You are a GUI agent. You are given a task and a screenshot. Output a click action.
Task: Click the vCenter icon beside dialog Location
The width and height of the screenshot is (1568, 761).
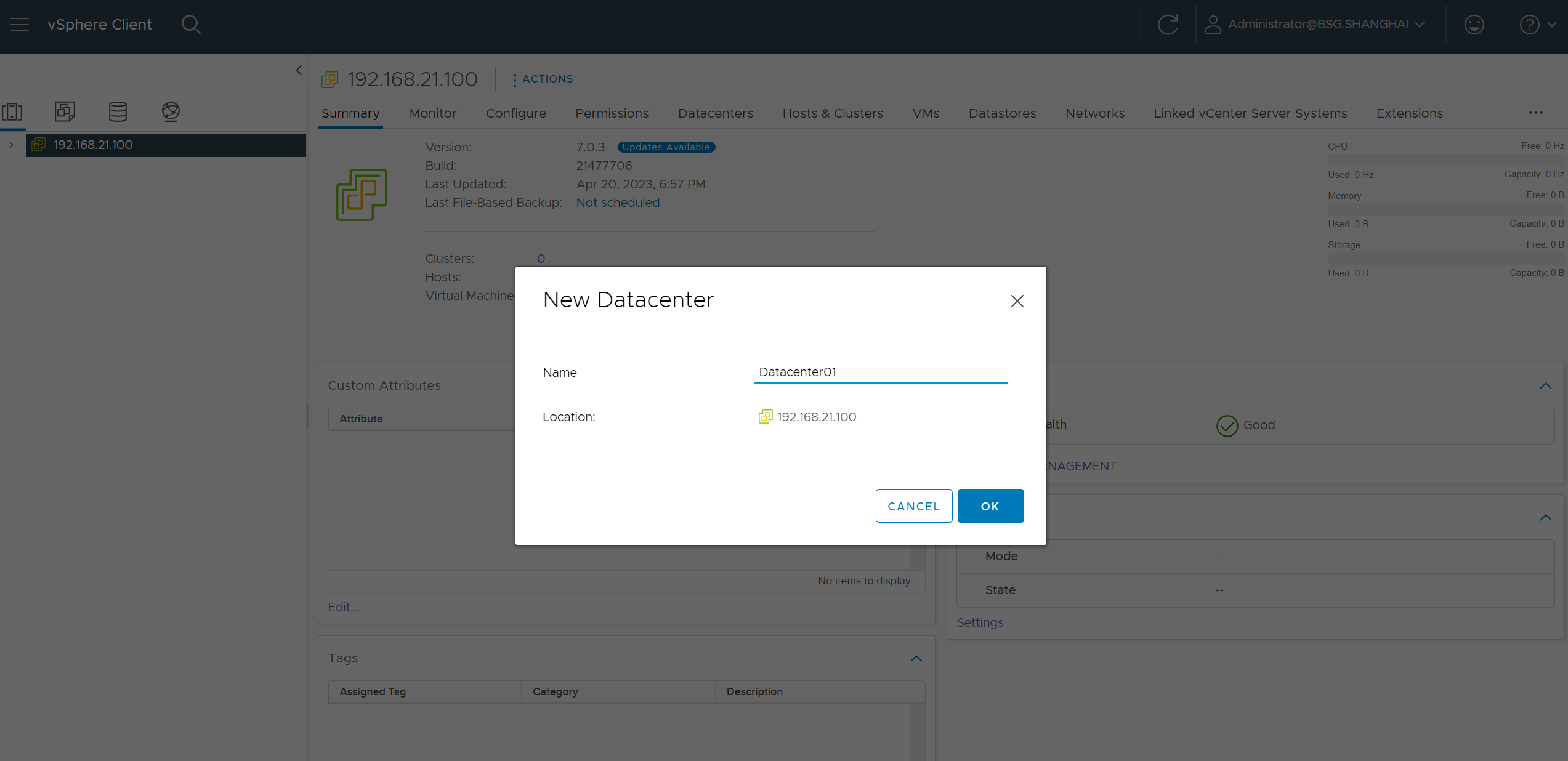766,417
